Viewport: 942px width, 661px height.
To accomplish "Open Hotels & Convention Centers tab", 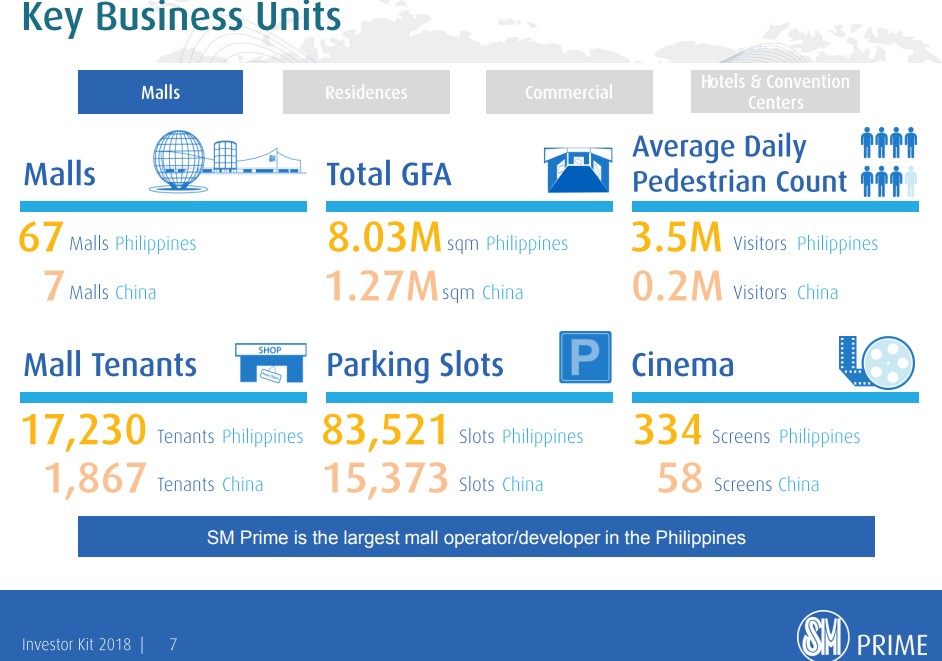I will [x=775, y=91].
